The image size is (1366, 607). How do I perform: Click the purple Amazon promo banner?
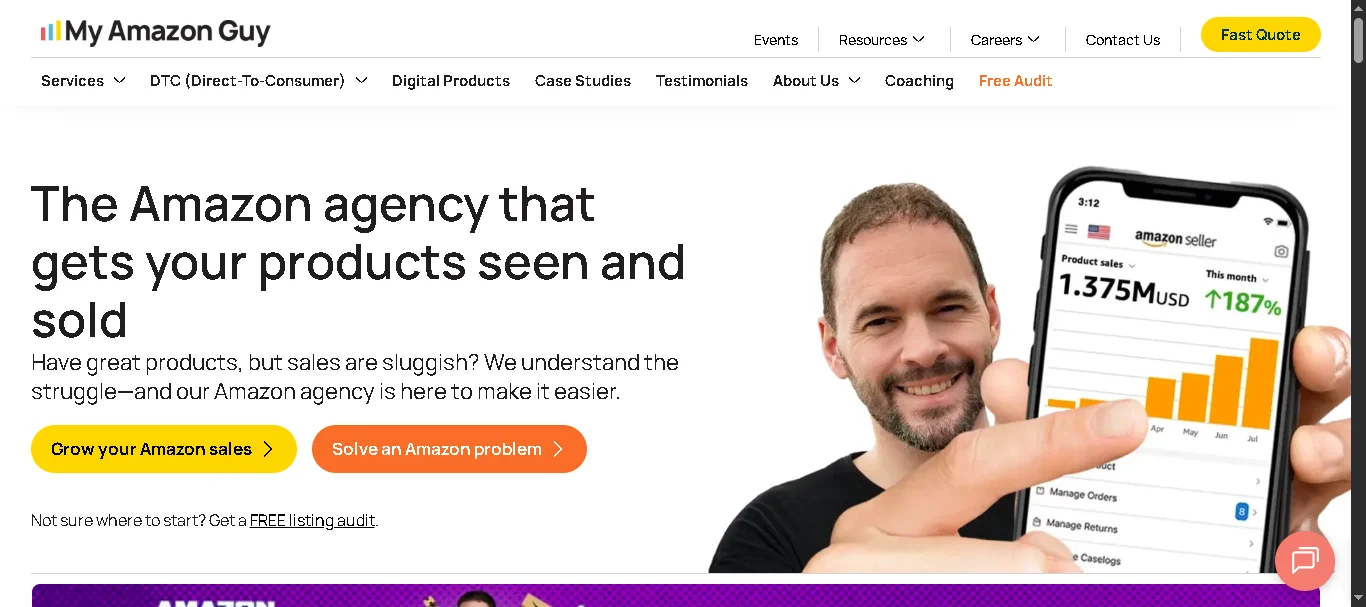click(x=676, y=595)
